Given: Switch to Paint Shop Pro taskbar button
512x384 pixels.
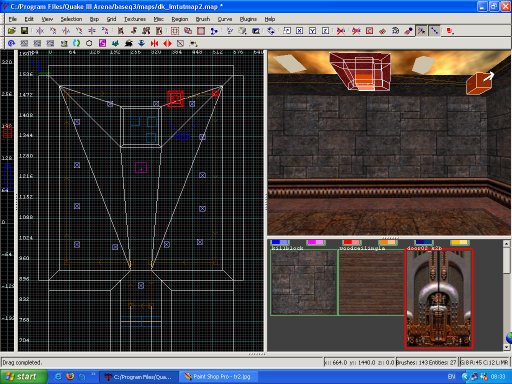Looking at the screenshot, I should point(218,377).
